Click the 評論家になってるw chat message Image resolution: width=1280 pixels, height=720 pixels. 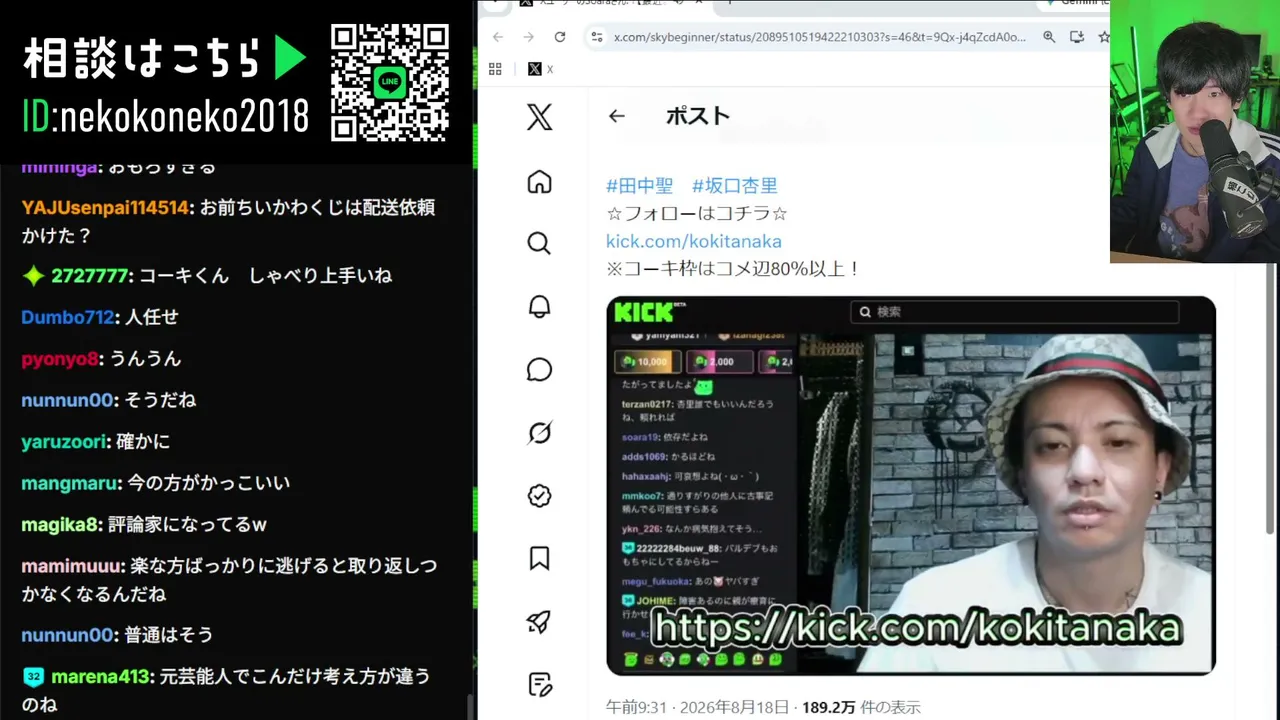tap(187, 525)
